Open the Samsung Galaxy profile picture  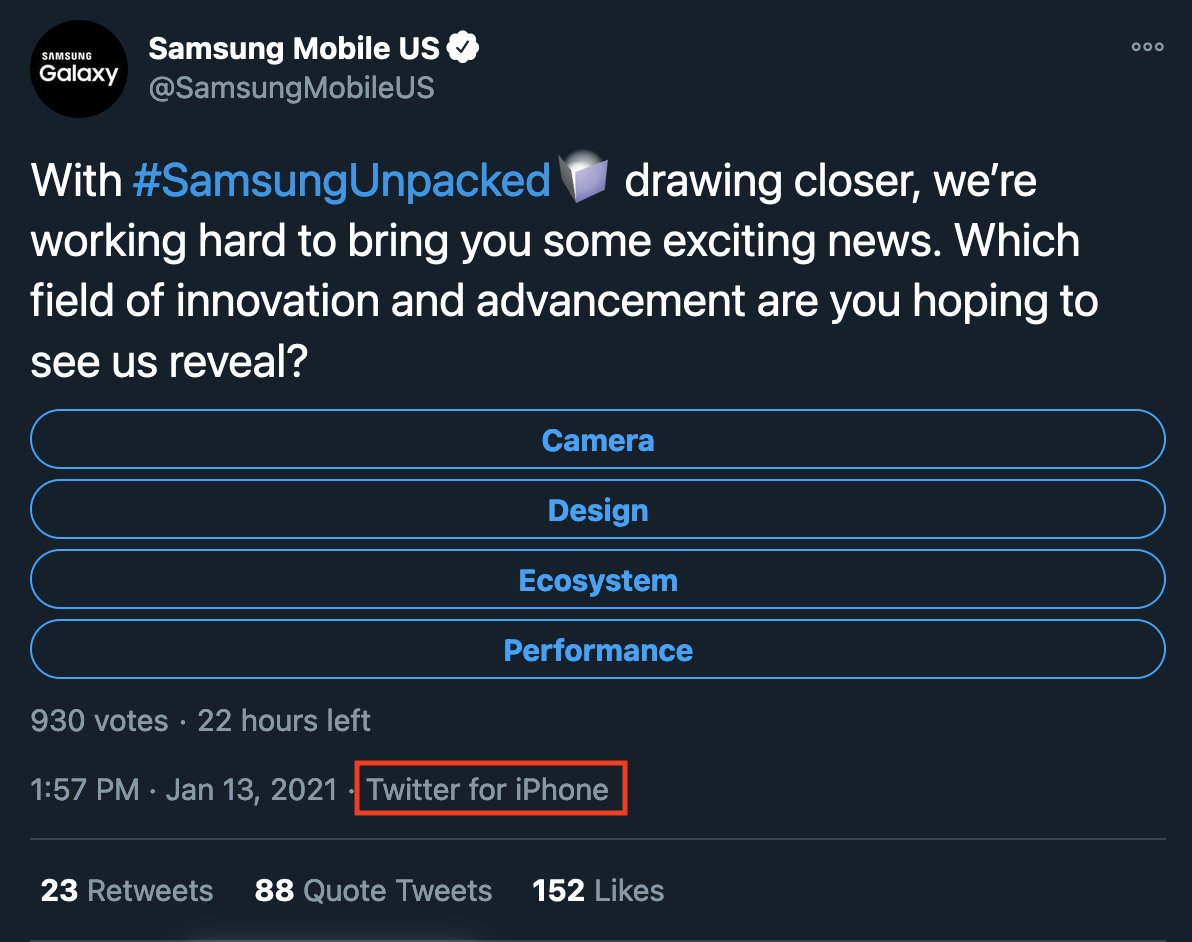(79, 69)
